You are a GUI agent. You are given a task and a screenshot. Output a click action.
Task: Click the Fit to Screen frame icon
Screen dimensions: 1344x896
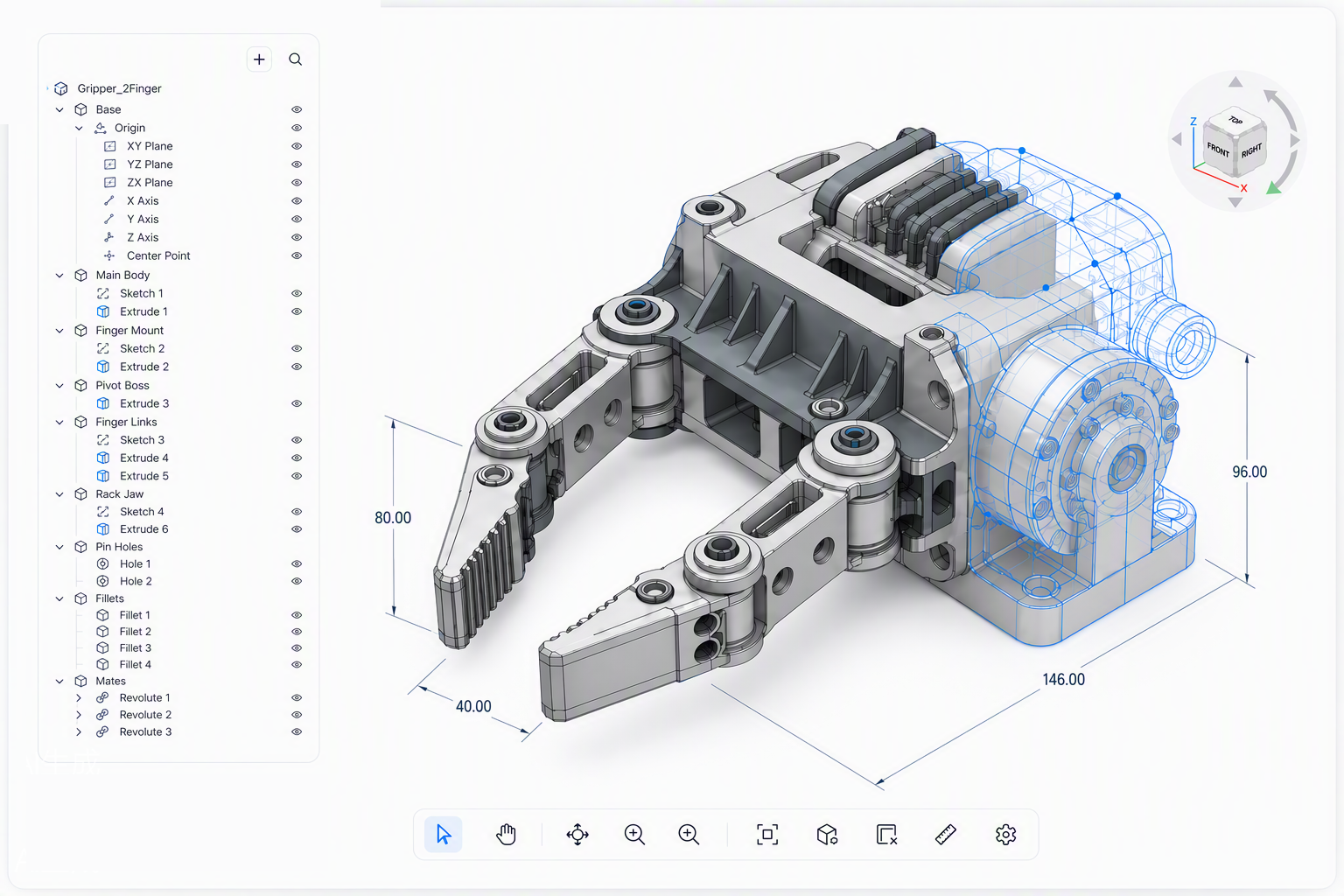[767, 835]
